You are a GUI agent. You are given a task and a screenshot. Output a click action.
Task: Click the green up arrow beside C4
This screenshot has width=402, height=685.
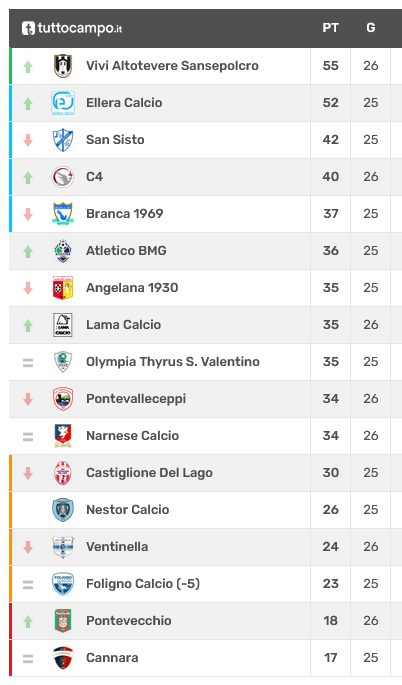(x=28, y=177)
